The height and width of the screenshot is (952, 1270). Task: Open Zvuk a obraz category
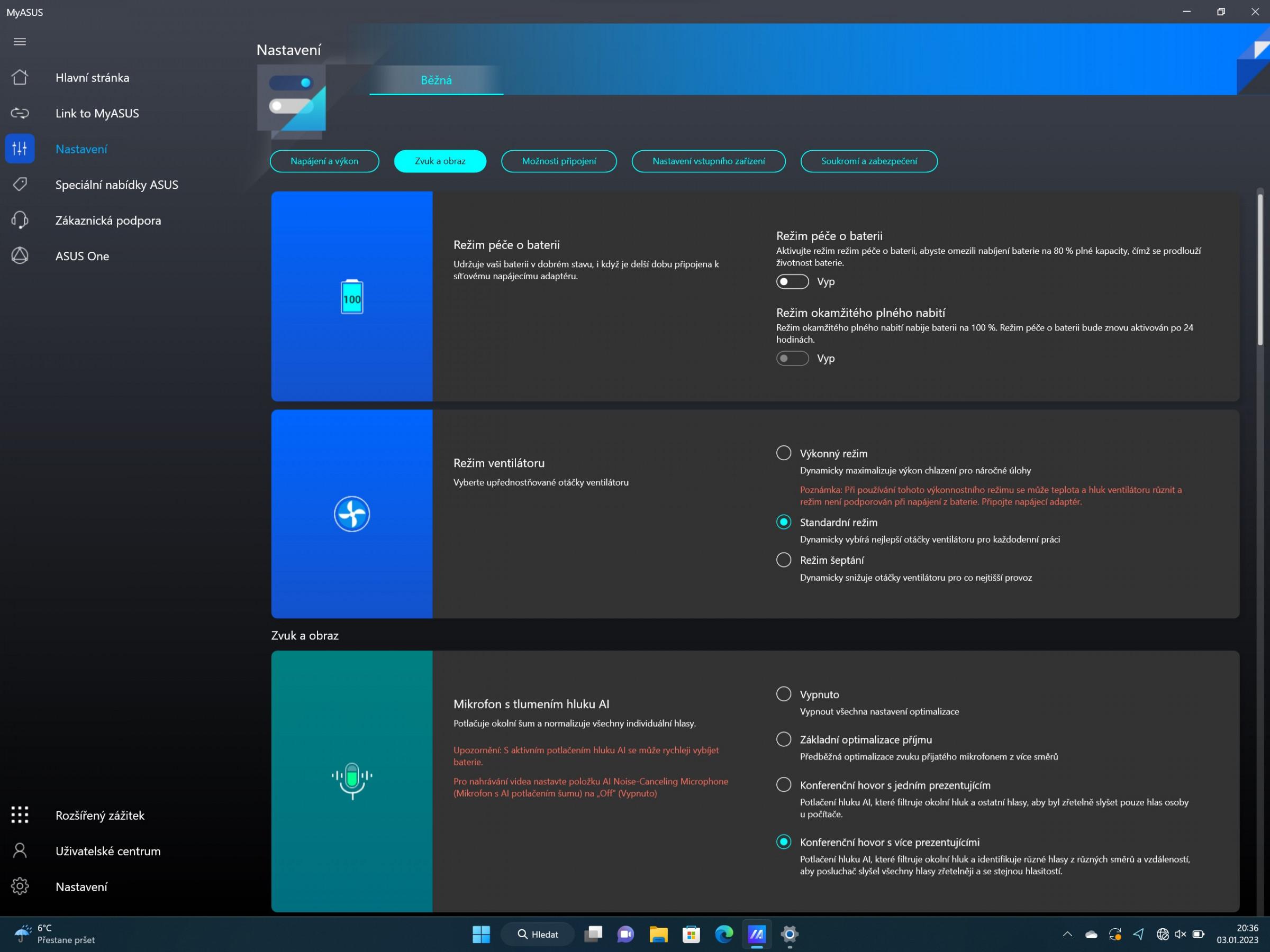click(440, 161)
